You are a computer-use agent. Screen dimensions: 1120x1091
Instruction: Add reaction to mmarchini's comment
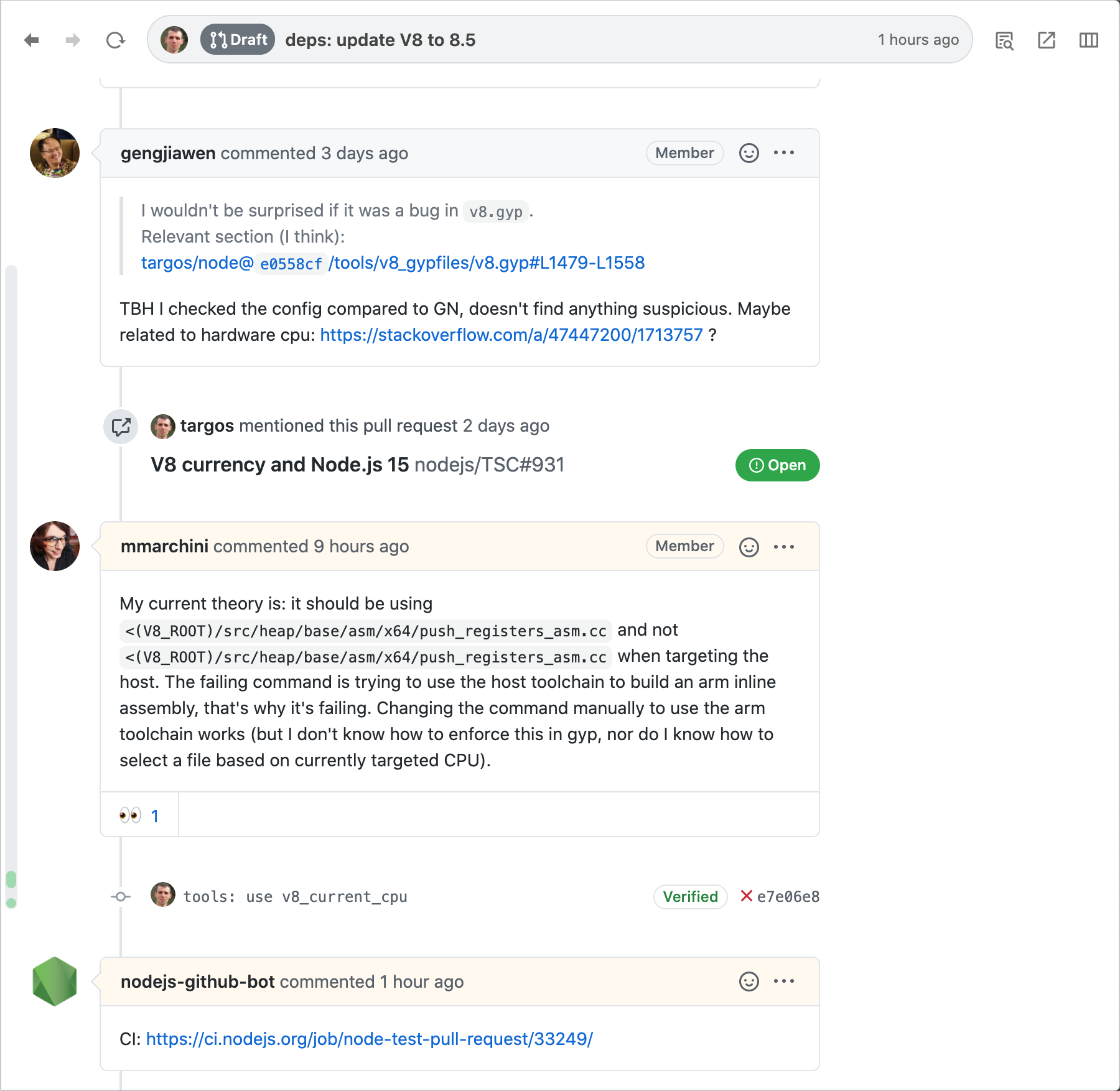(x=749, y=547)
